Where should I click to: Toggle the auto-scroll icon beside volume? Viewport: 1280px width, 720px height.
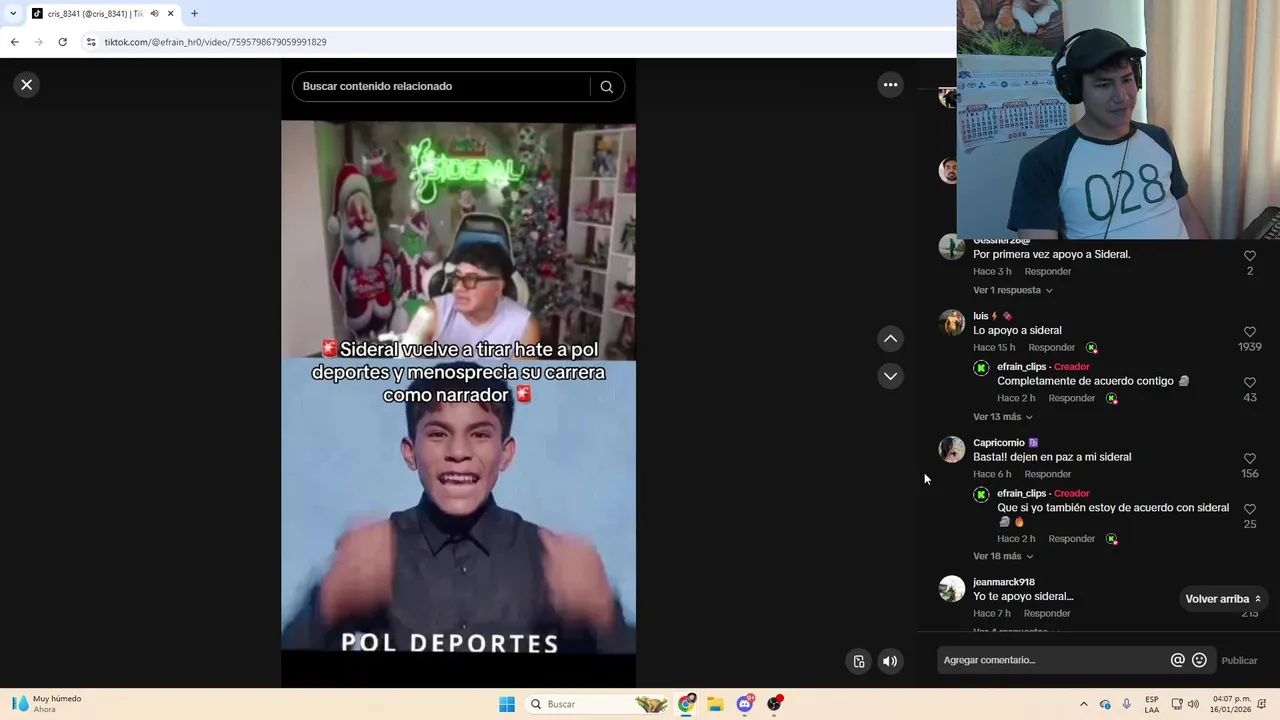pos(859,661)
